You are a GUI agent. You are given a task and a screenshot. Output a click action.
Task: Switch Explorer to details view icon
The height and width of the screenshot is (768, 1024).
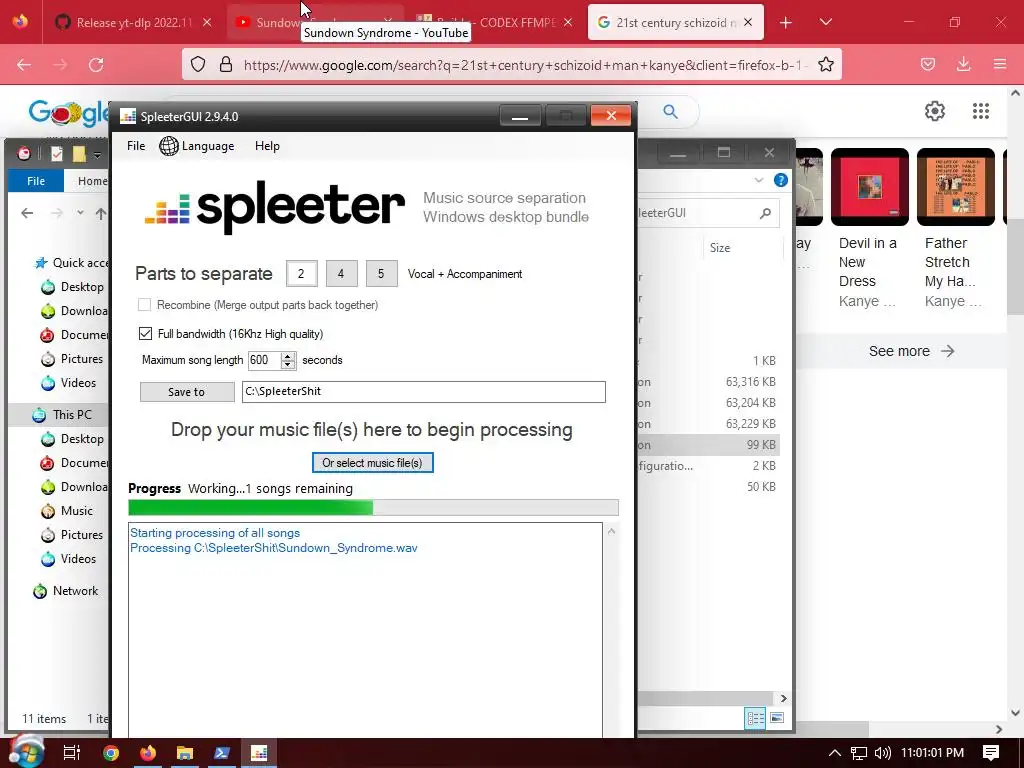[x=756, y=718]
